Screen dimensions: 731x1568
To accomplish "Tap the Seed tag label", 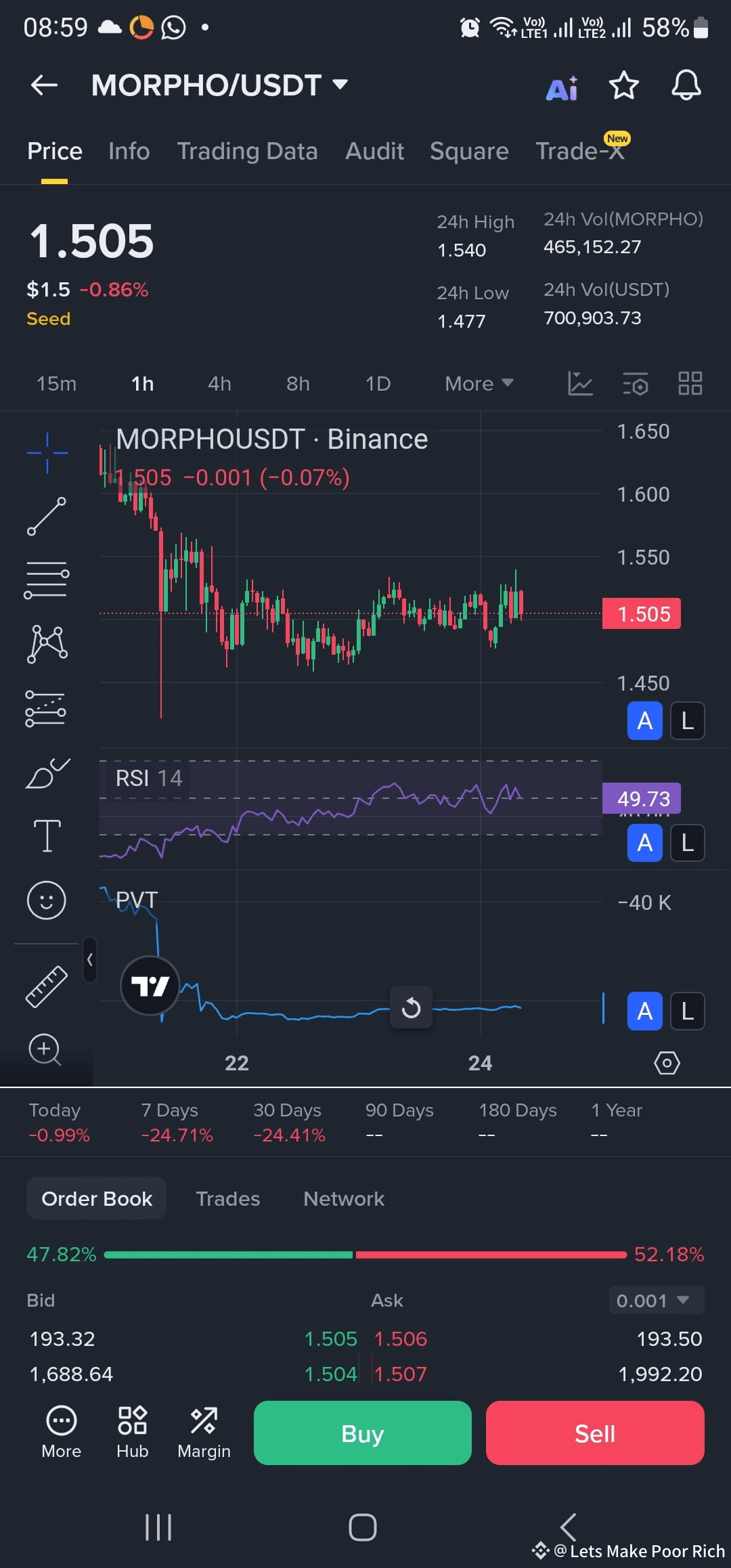I will 48,319.
